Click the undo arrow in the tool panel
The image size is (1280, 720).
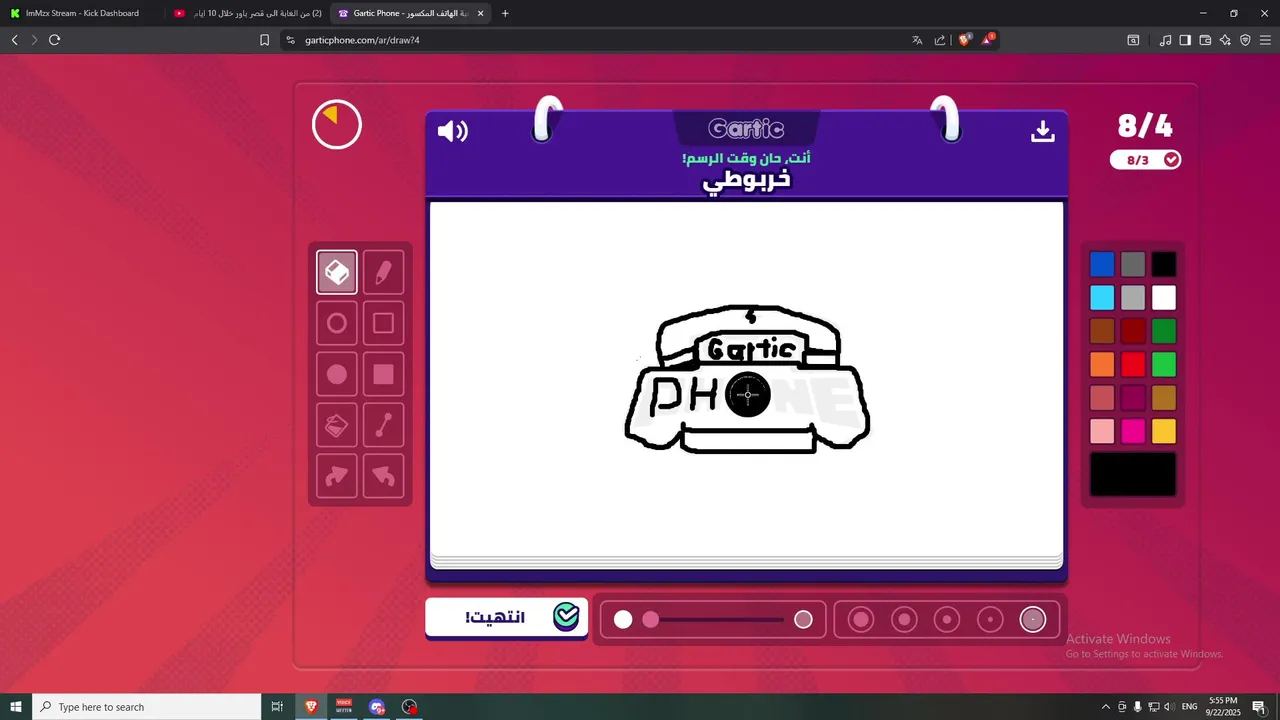click(x=384, y=476)
